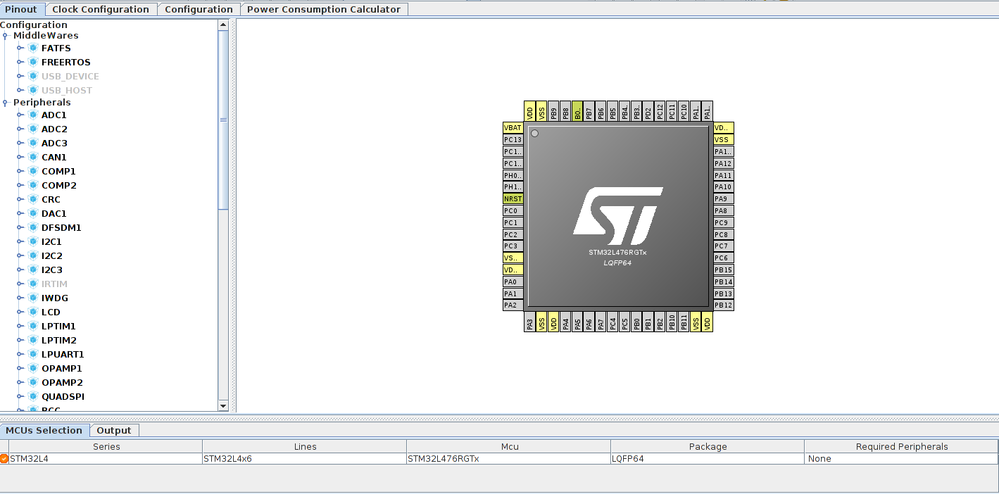Expand the LPTIM1 tree node

pos(20,326)
